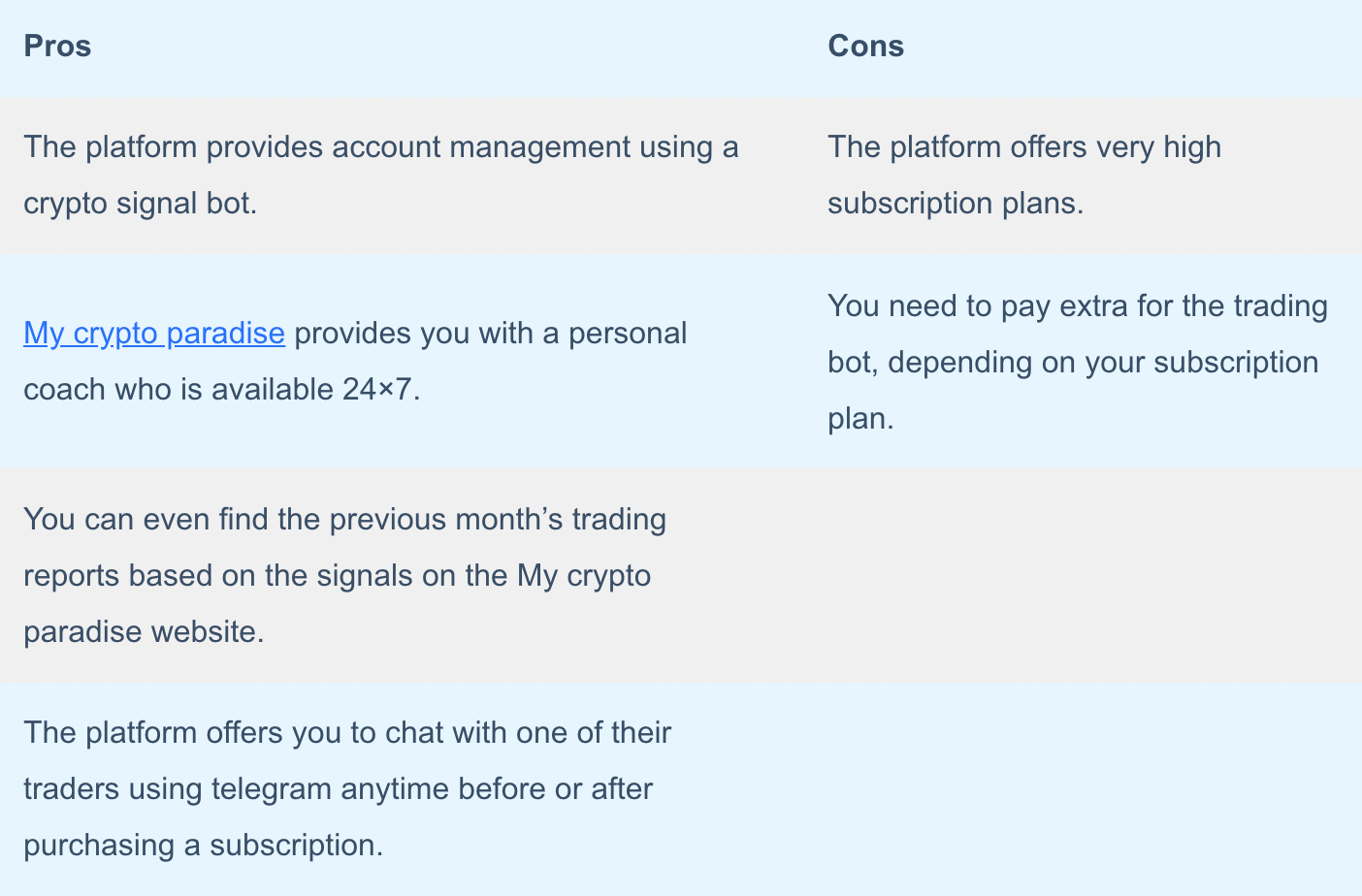Click the words 'purchasing a subscription.'
This screenshot has width=1362, height=896.
pos(204,846)
